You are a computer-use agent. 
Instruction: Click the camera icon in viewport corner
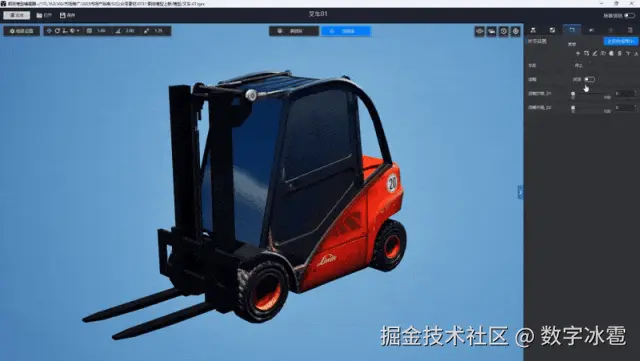[491, 31]
